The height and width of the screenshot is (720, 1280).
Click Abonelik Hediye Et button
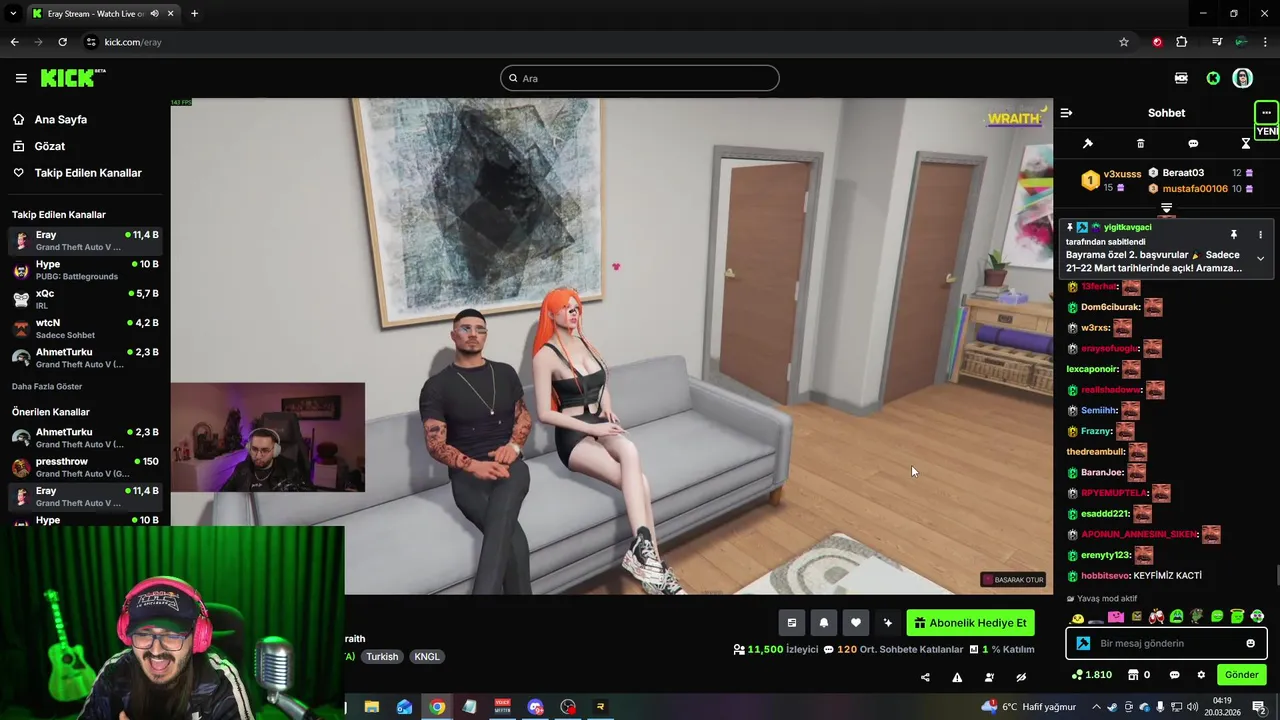(970, 623)
